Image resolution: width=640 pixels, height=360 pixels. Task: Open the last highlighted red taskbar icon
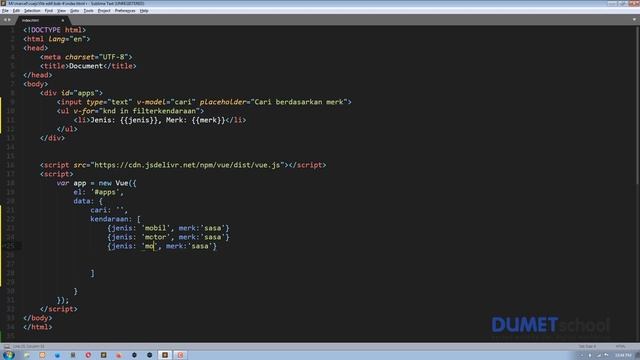coord(180,355)
